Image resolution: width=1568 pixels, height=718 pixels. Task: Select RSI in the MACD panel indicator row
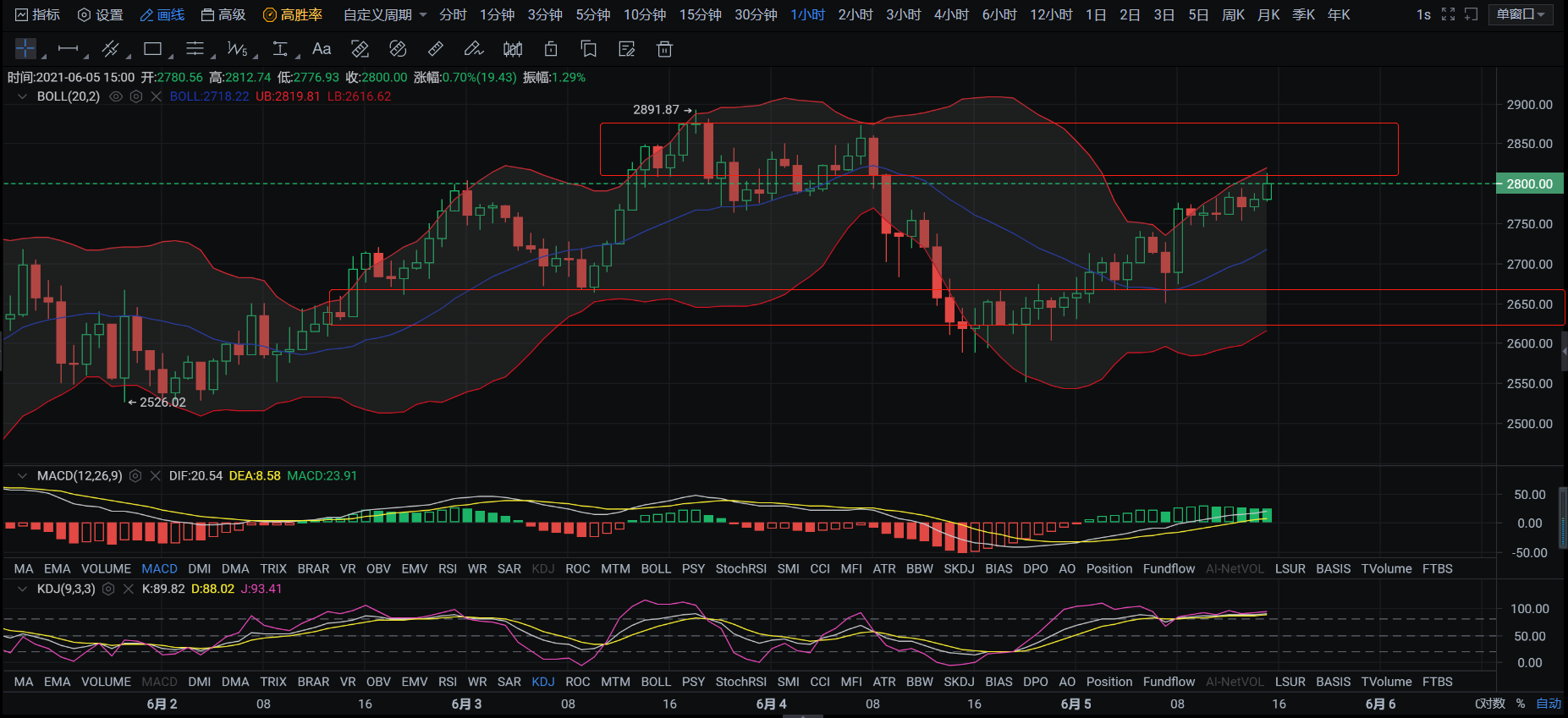tap(448, 569)
